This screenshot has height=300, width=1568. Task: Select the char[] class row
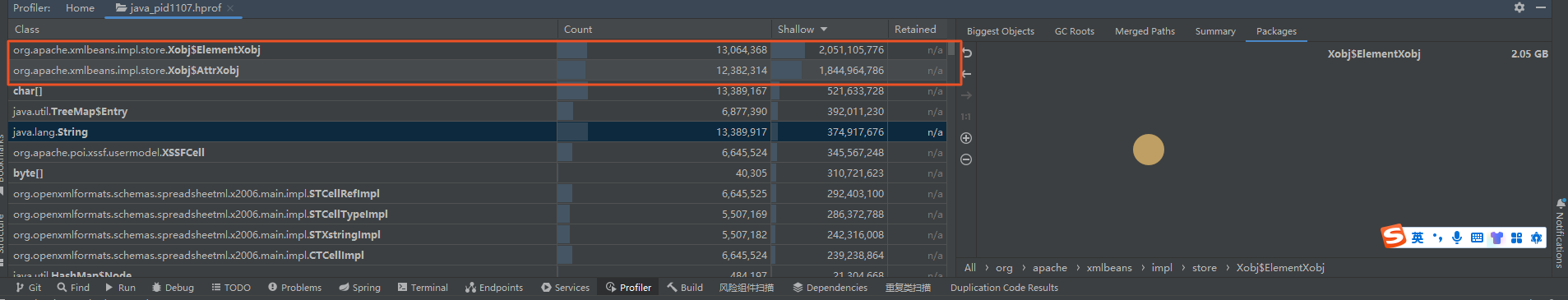[x=477, y=91]
